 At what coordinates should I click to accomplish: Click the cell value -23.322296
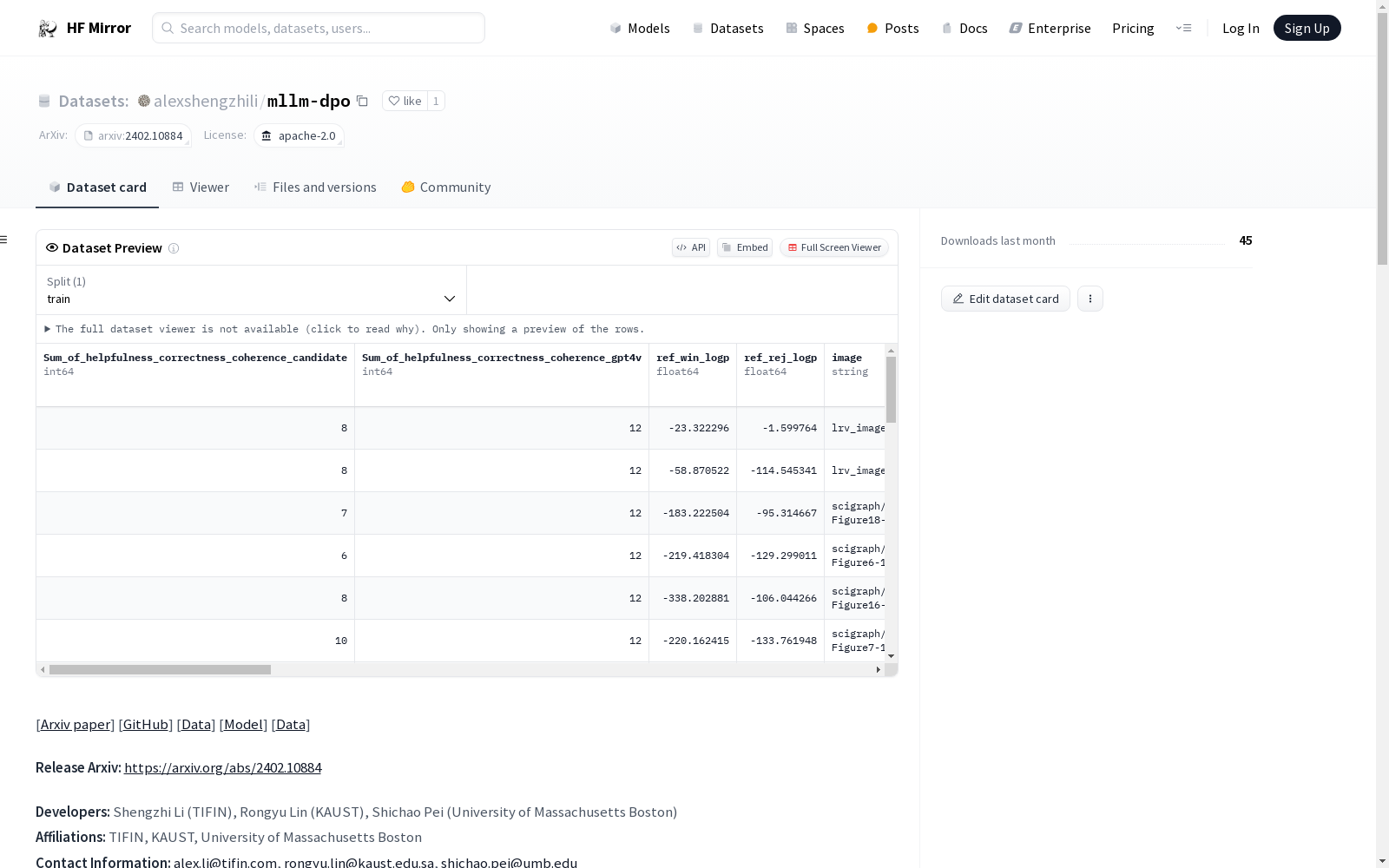[699, 428]
